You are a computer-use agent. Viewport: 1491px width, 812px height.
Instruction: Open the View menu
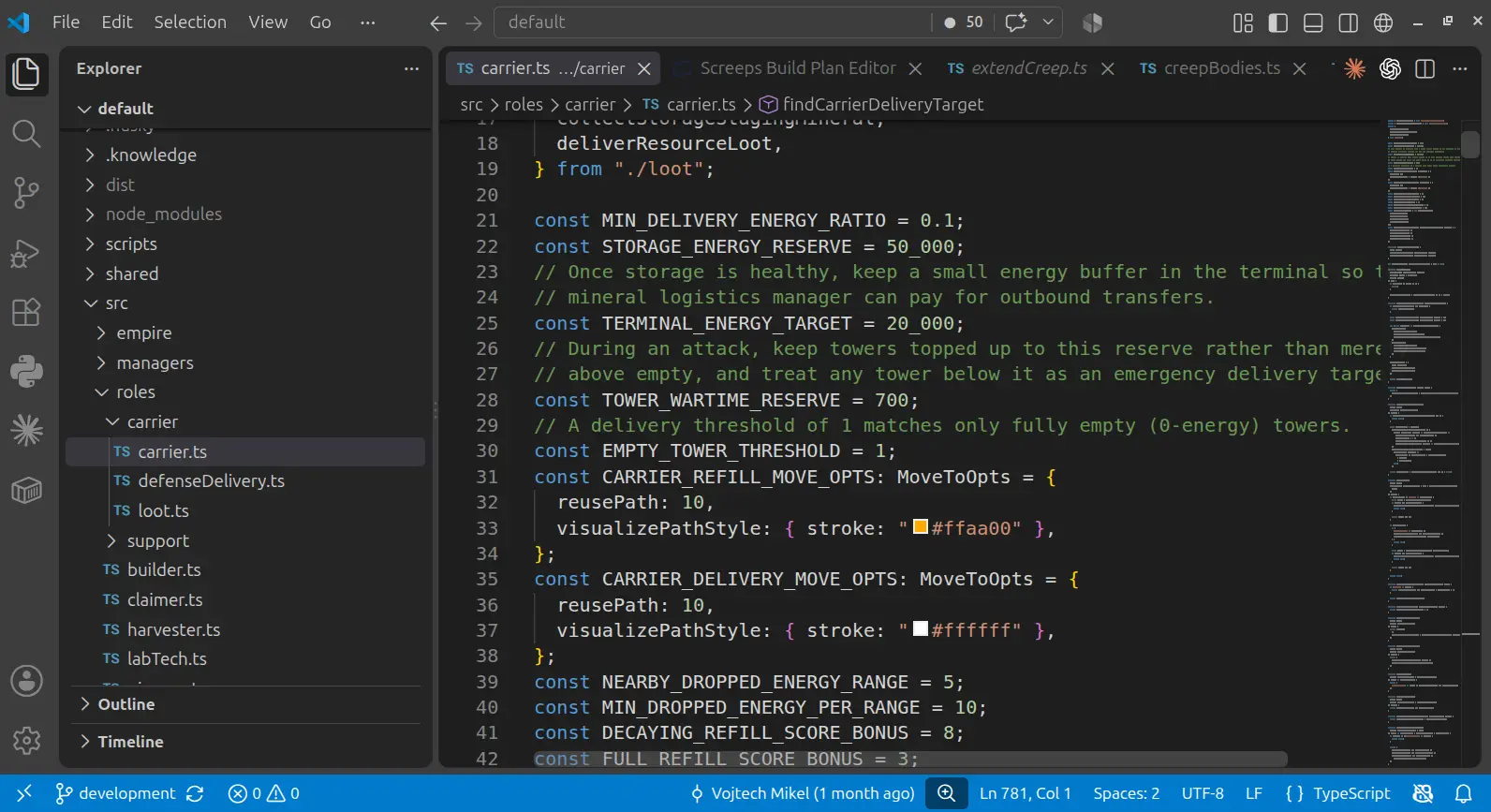(268, 22)
